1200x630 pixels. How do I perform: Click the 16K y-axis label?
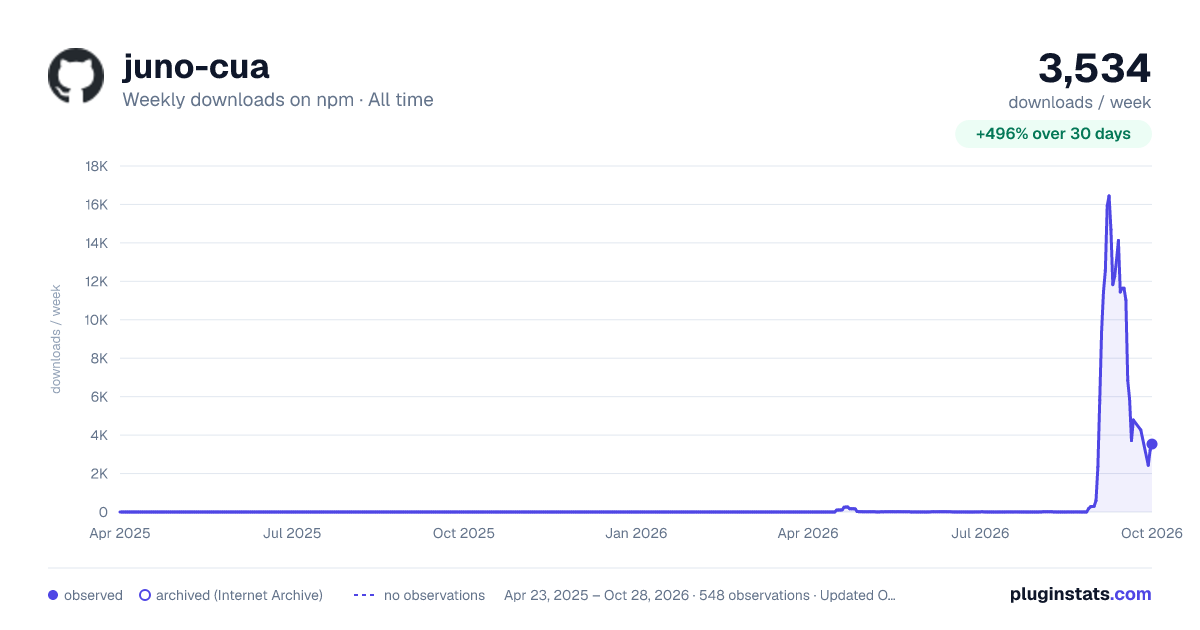[97, 205]
